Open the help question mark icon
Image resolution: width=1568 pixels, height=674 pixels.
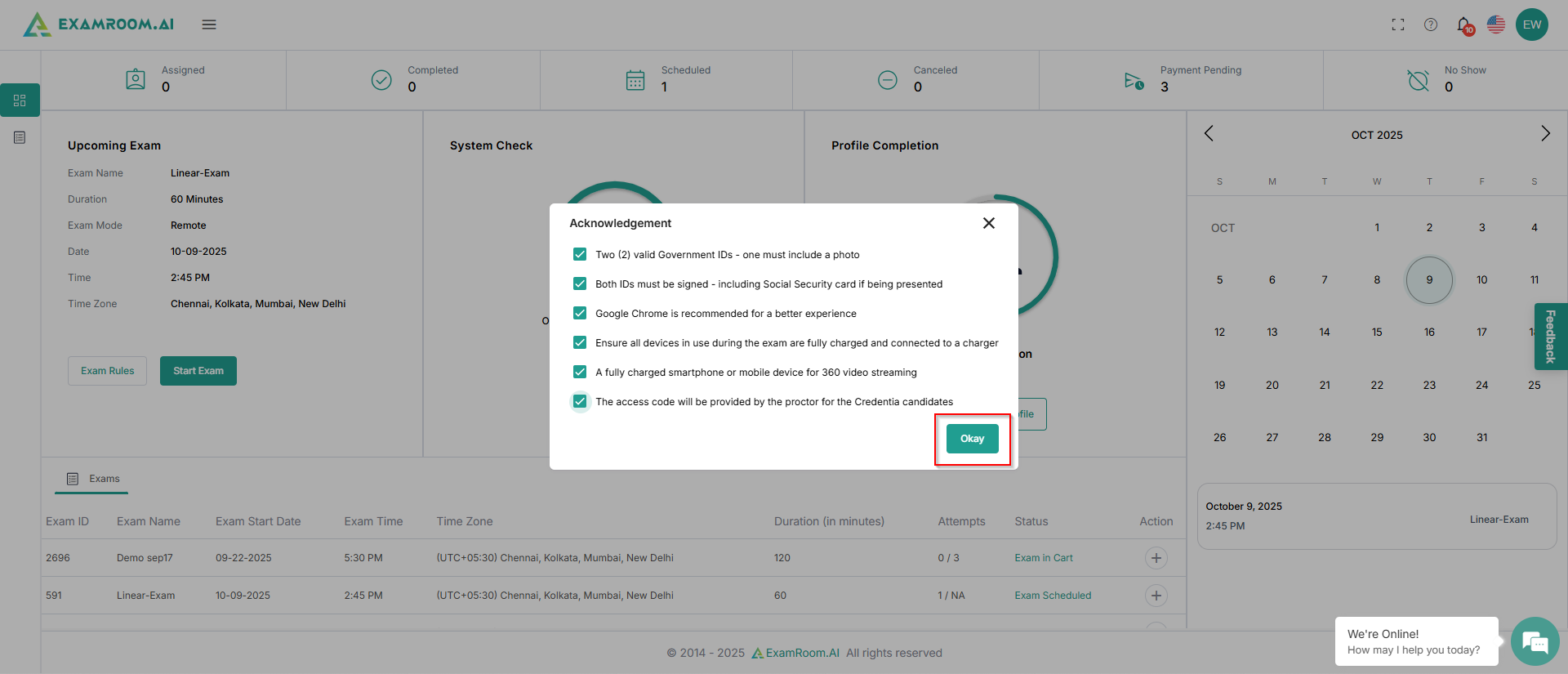(x=1431, y=25)
